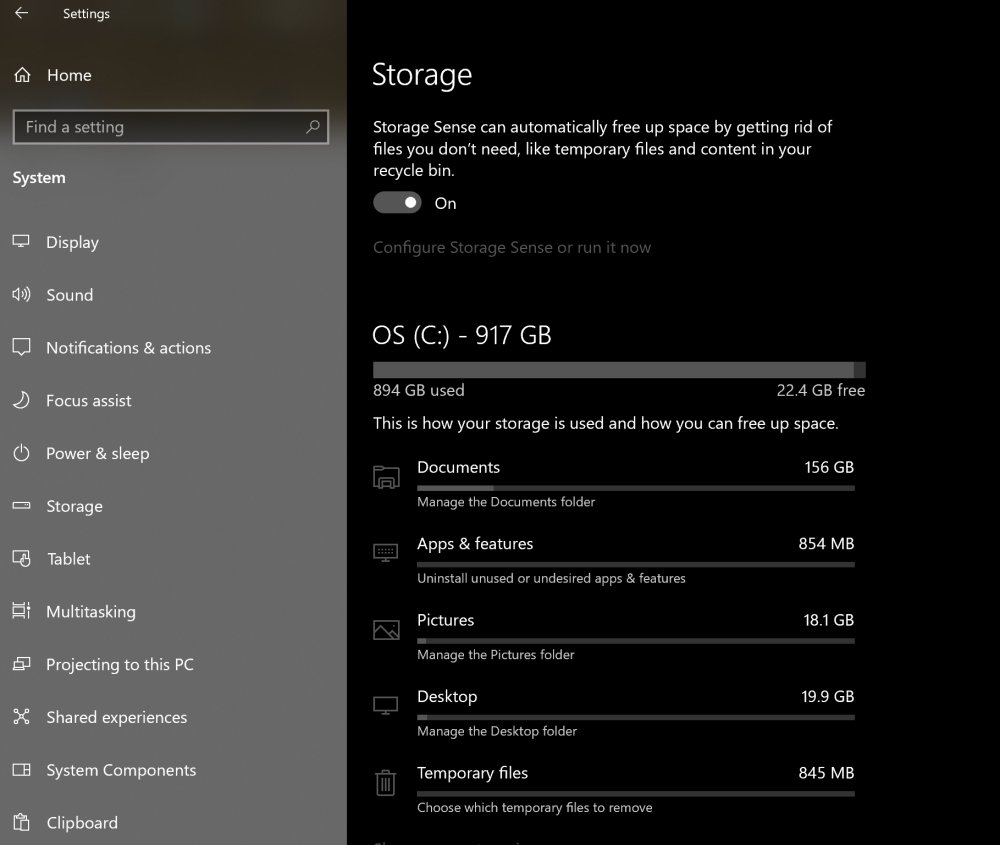
Task: Go to Multitasking settings
Action: (90, 612)
